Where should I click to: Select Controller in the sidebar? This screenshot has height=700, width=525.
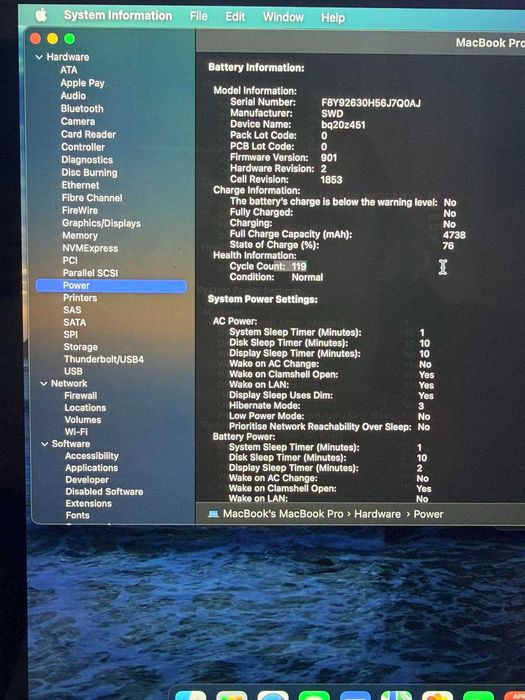[83, 147]
